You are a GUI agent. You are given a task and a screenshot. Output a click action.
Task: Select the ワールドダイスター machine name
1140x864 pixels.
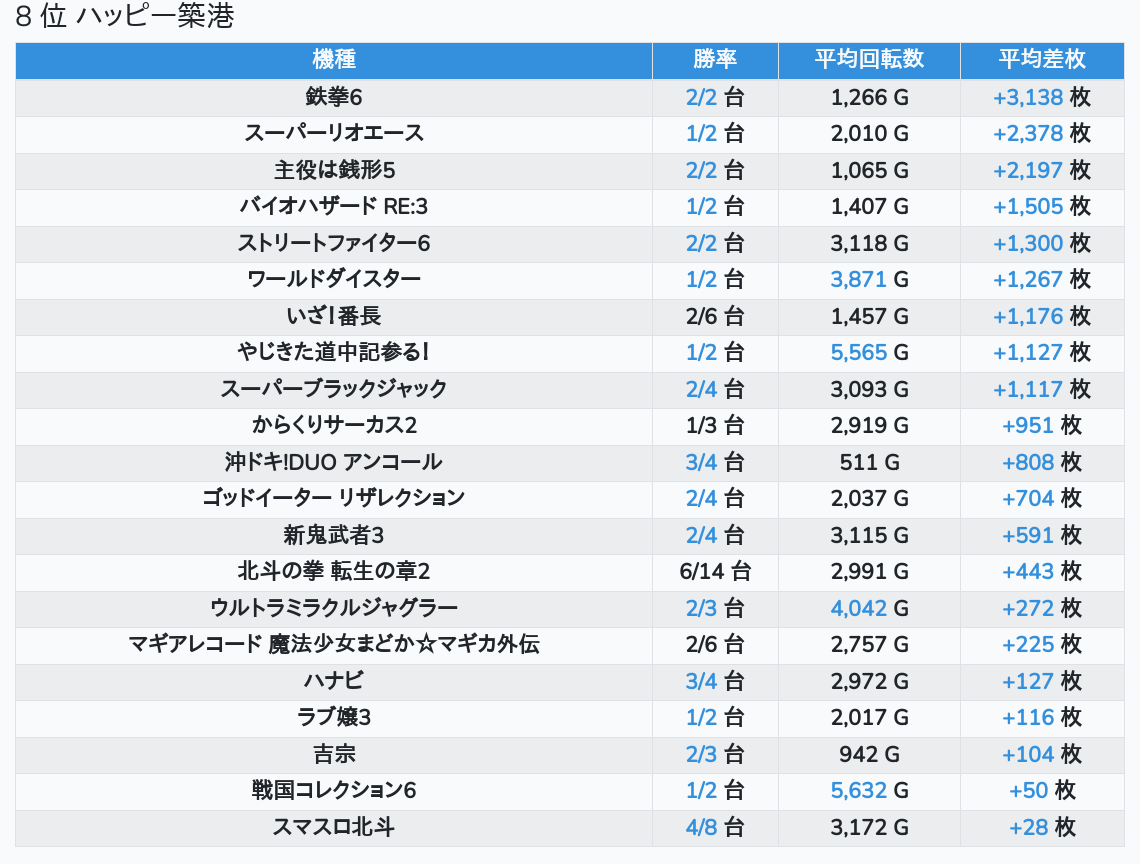(334, 279)
